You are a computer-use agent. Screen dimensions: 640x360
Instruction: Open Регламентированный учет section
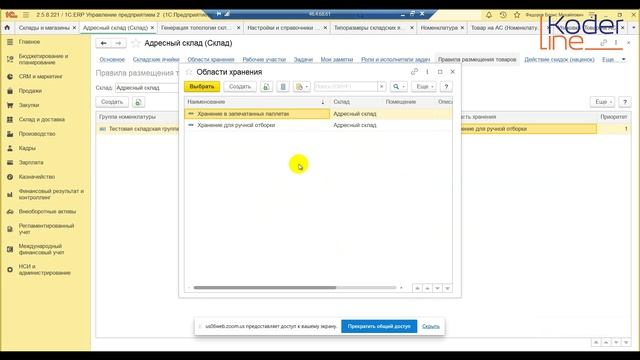click(46, 229)
